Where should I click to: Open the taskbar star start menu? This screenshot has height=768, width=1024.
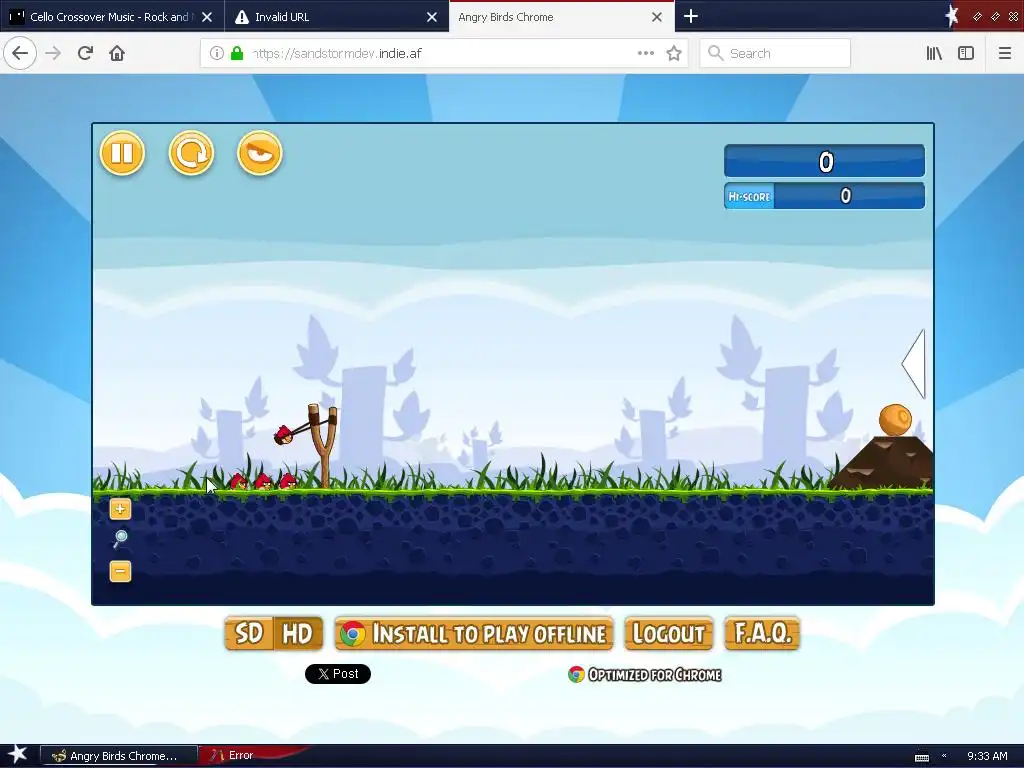pyautogui.click(x=17, y=755)
